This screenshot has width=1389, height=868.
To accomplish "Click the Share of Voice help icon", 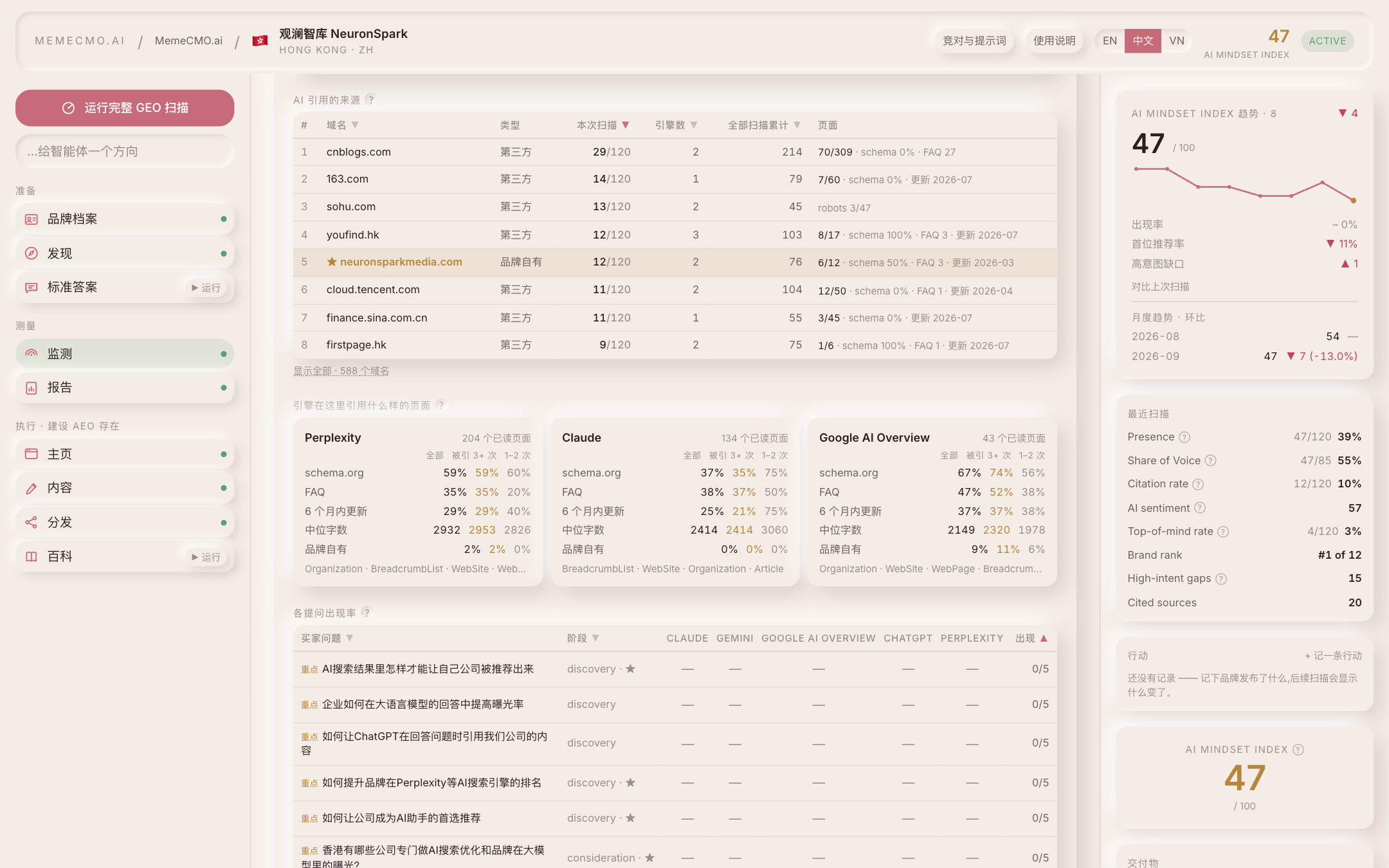I will tap(1210, 460).
